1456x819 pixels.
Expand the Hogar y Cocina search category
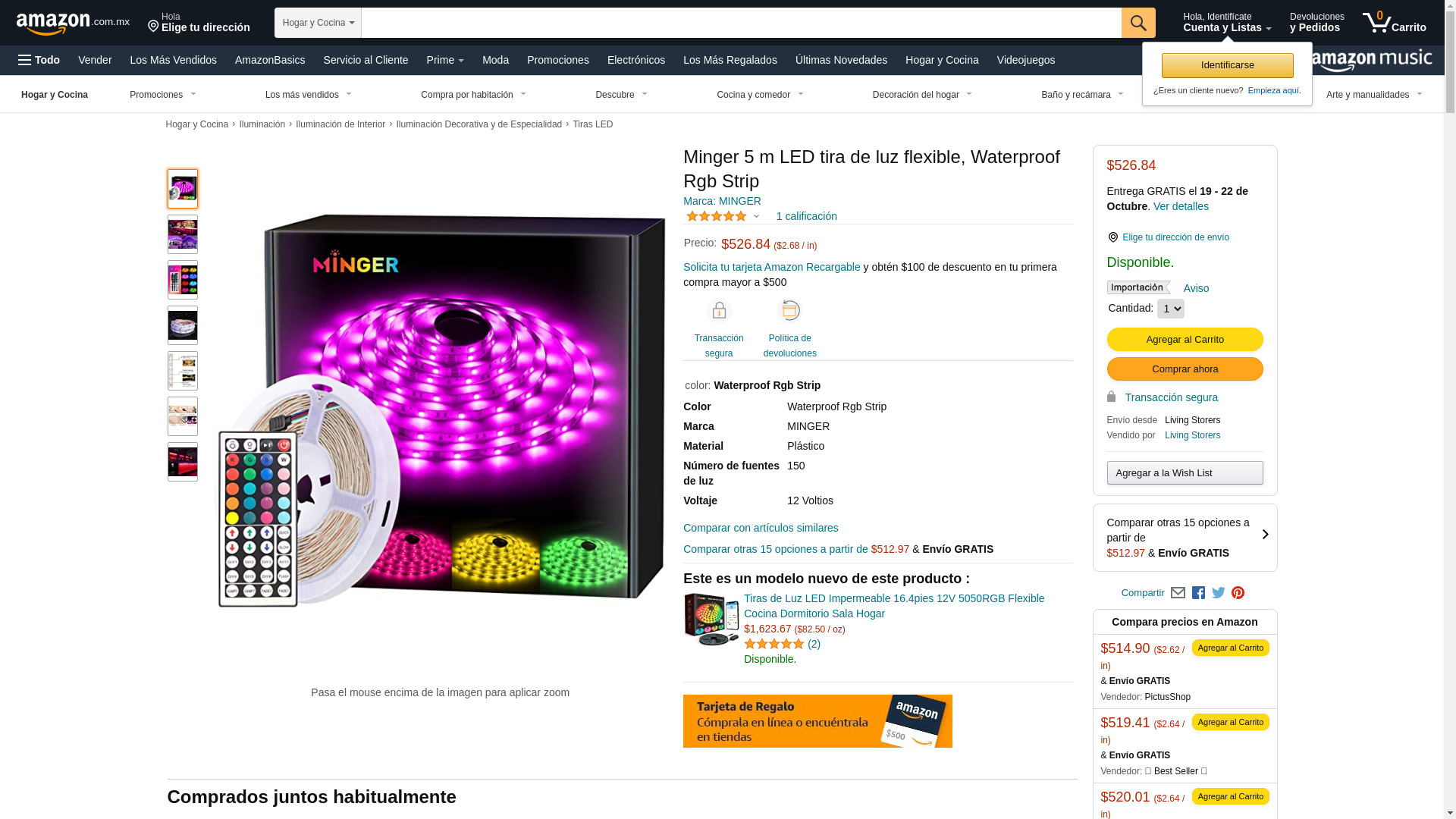coord(318,23)
